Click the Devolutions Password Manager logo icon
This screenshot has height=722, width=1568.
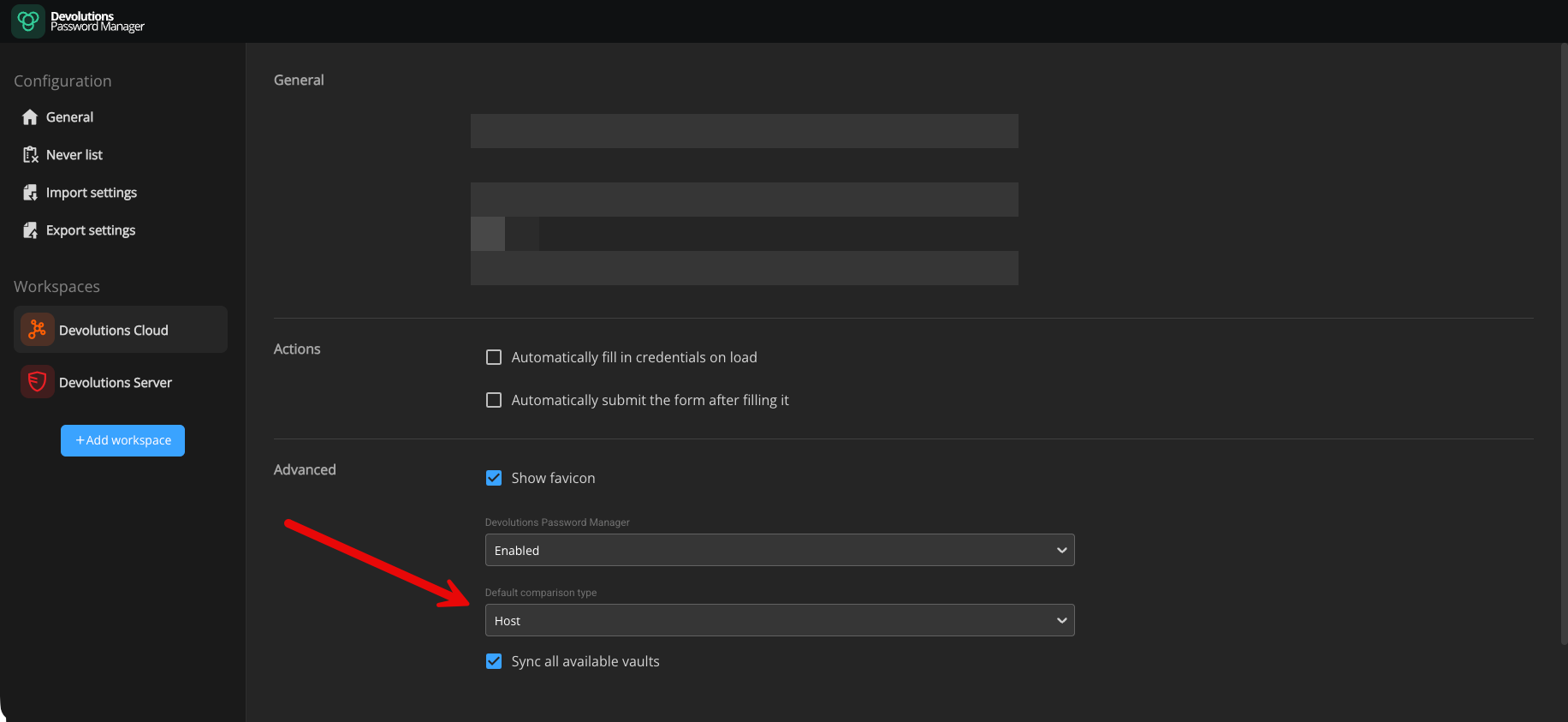coord(27,21)
